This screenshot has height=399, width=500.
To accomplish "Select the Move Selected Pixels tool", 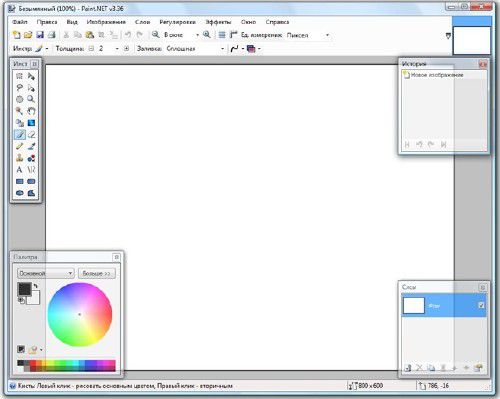I will pyautogui.click(x=31, y=76).
